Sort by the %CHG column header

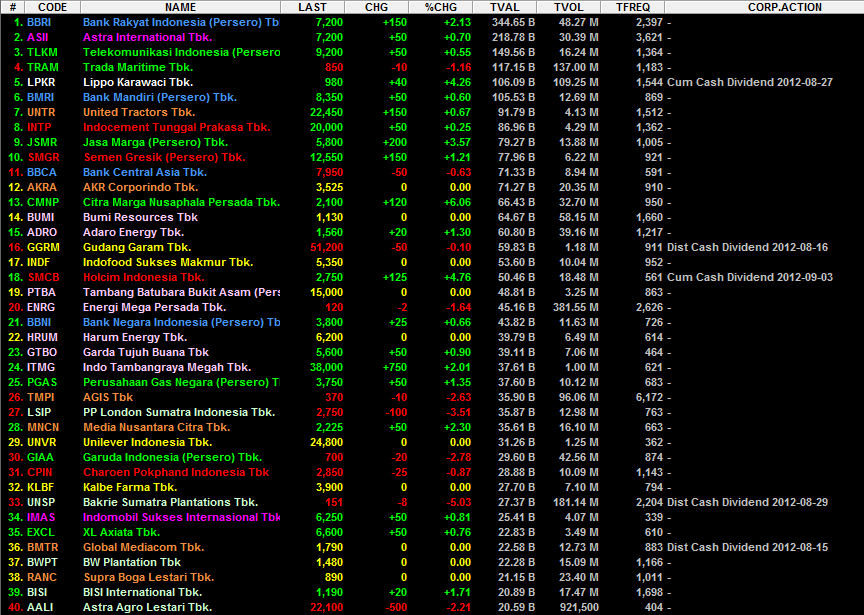click(440, 7)
